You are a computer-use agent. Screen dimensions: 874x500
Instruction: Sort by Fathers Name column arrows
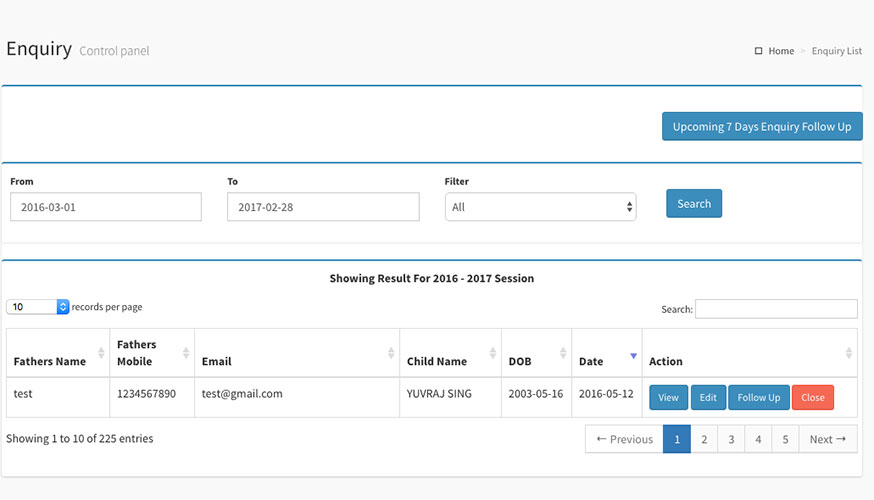pyautogui.click(x=101, y=353)
